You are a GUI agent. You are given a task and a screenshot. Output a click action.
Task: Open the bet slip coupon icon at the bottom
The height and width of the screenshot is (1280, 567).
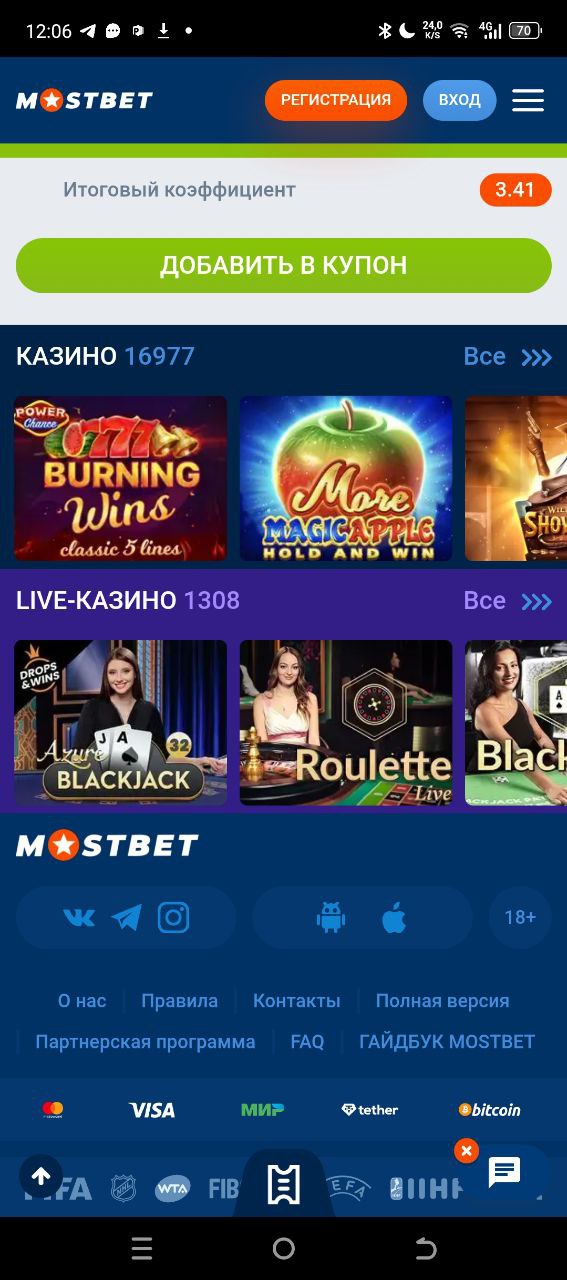point(283,1184)
